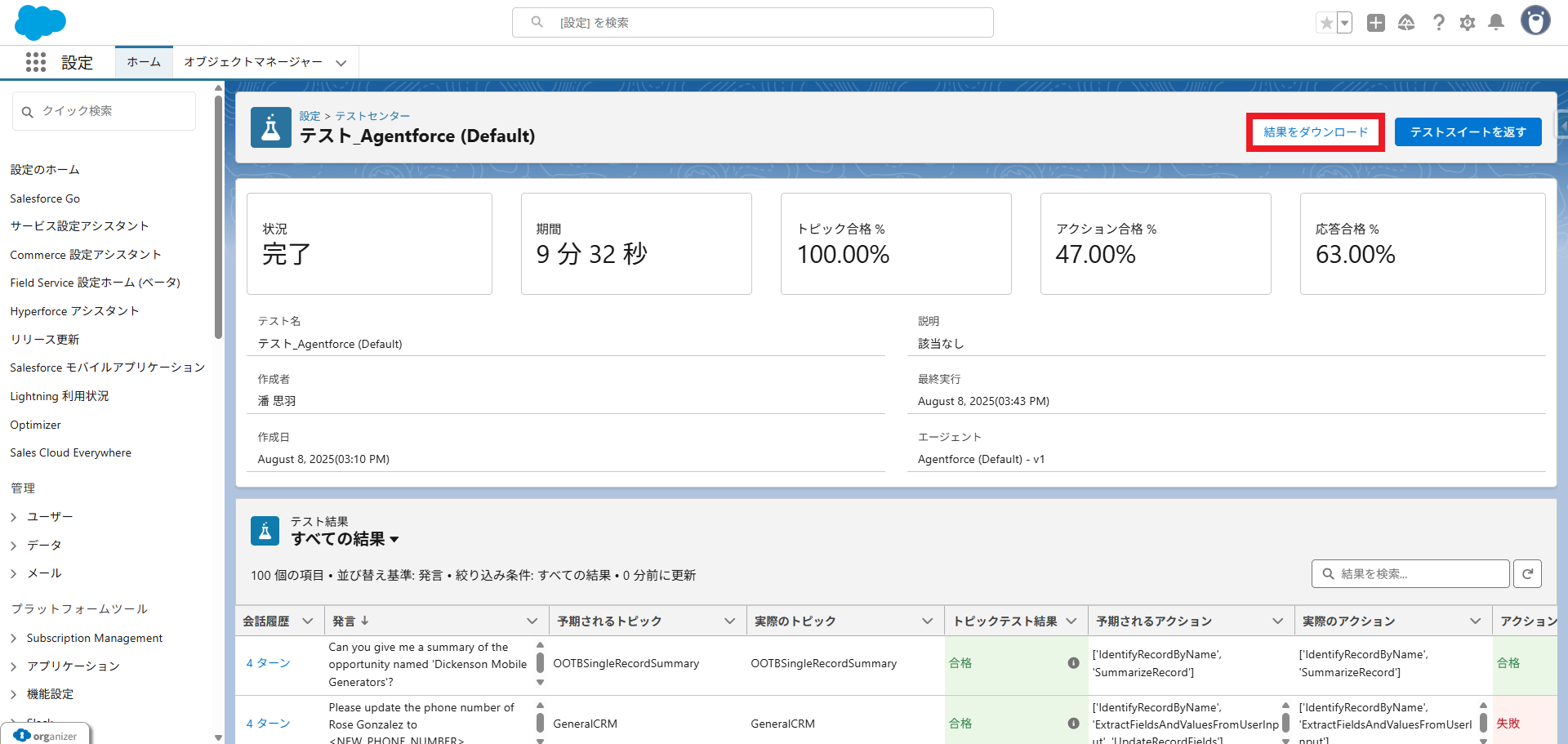Expand the メール tree node

[14, 574]
